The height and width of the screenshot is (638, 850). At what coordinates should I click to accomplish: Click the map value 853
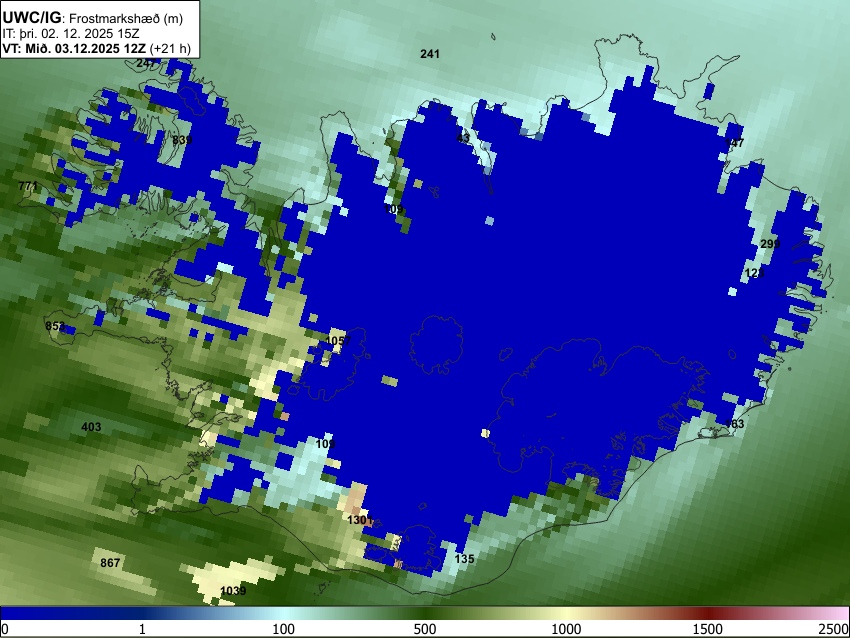point(55,326)
